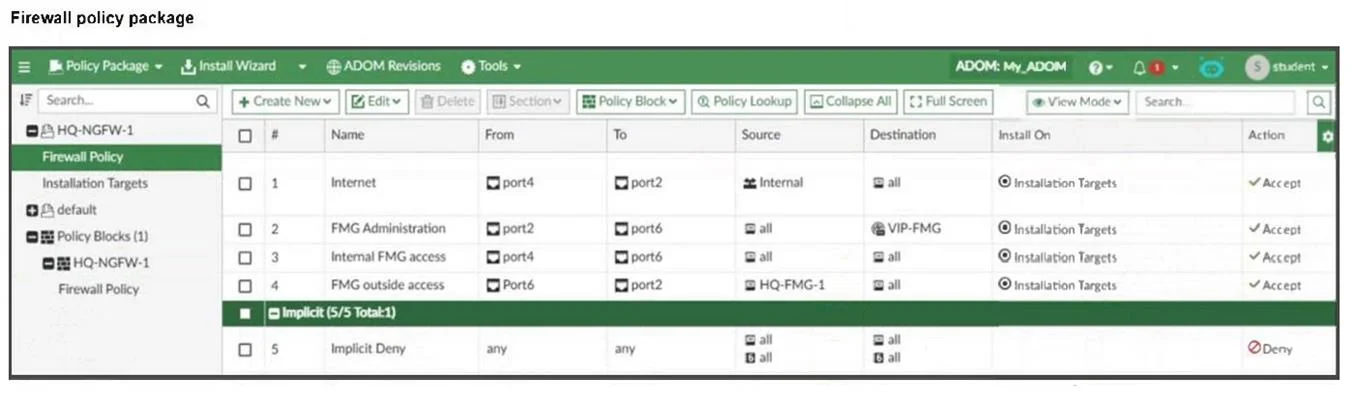Click Accept action in FMG Administration row

[1275, 229]
